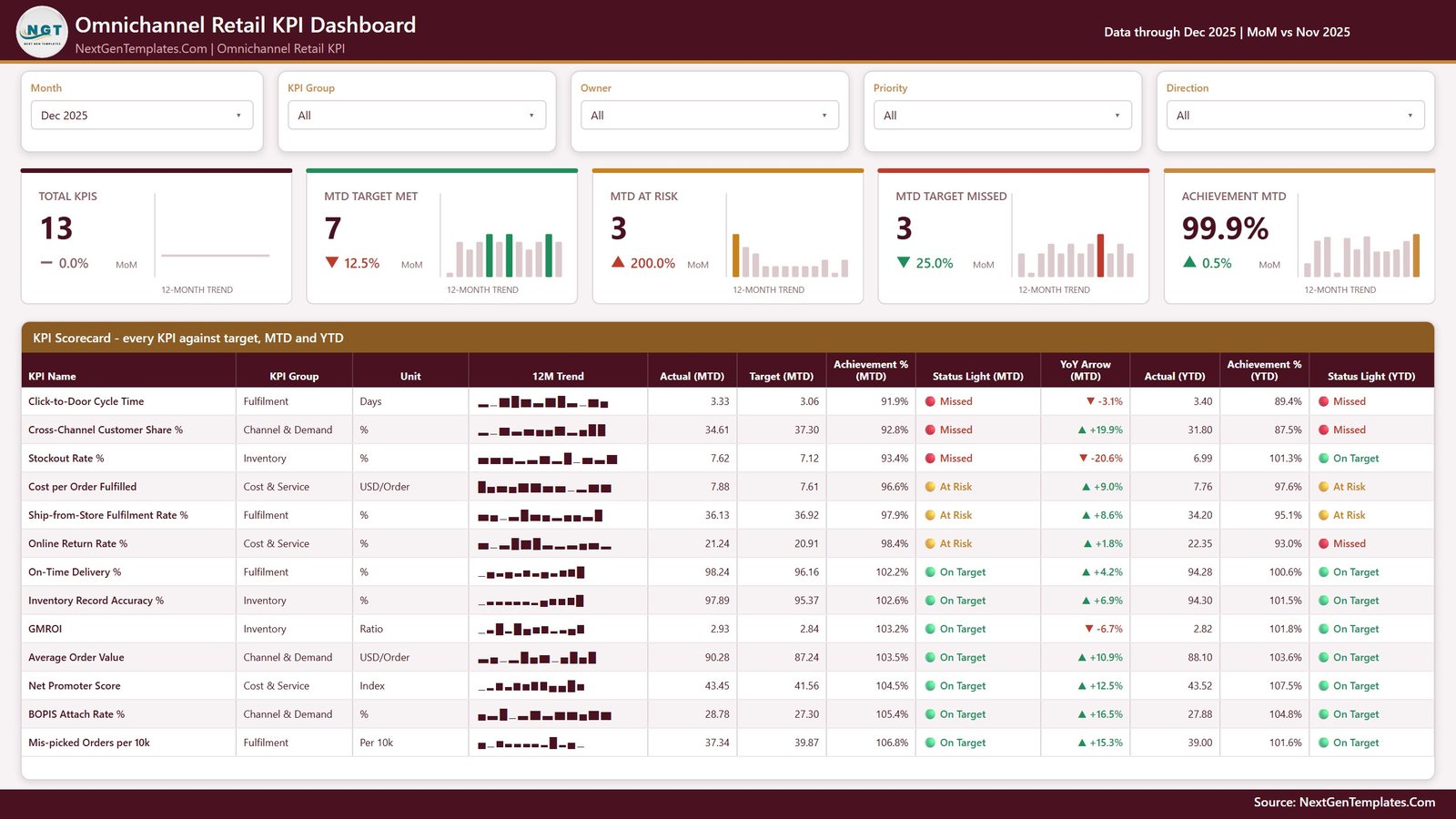1456x819 pixels.
Task: Select the BOPIS Attach Rate % KPI name
Action: coord(76,714)
